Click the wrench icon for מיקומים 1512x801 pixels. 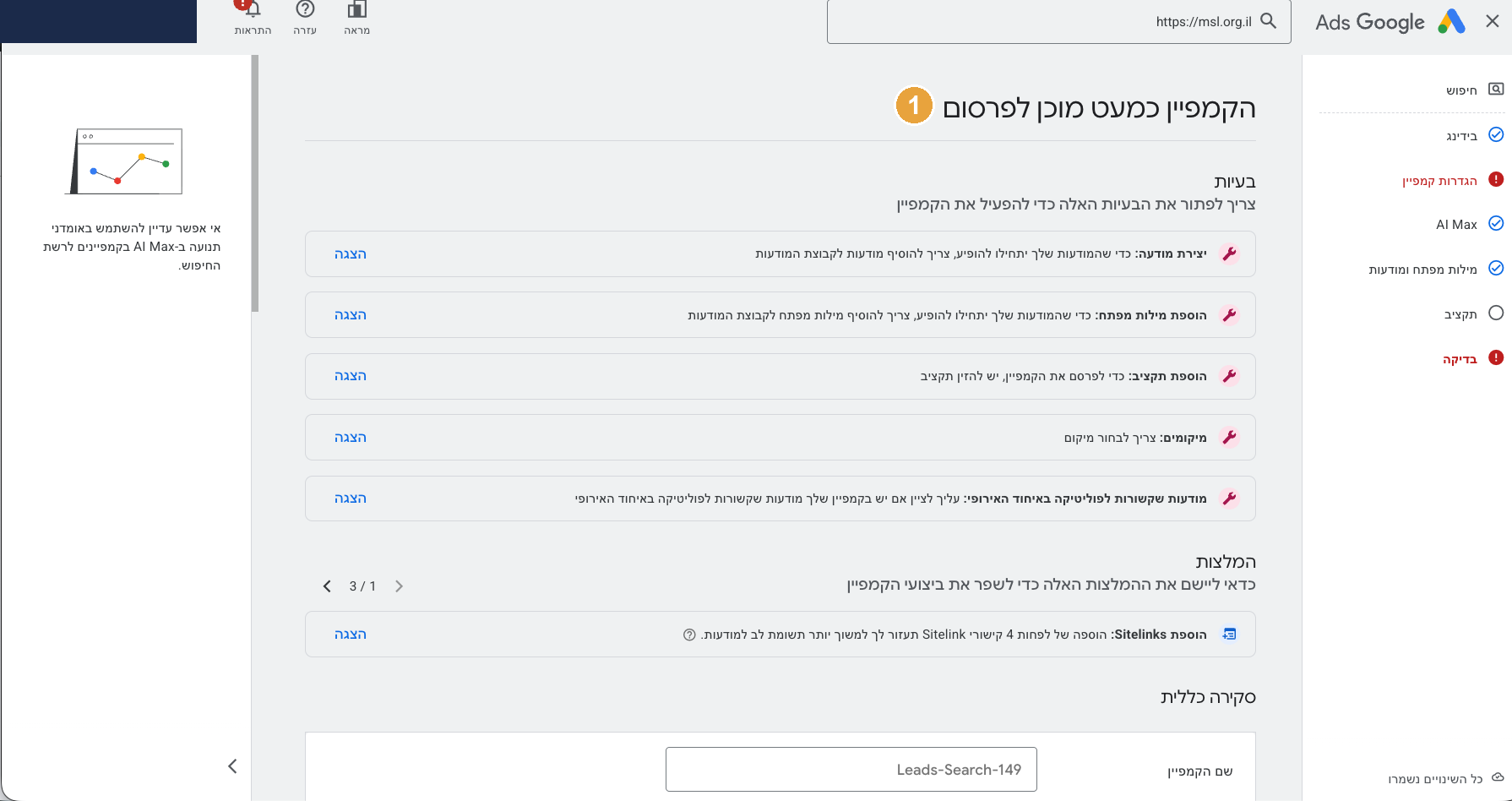tap(1230, 437)
